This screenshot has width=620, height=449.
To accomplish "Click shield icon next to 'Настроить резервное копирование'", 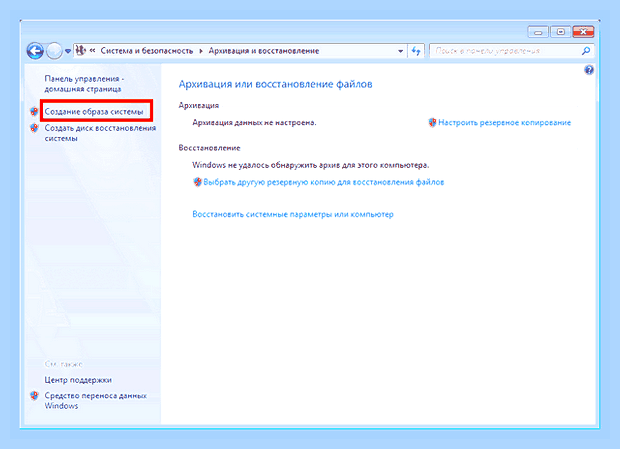I will [x=432, y=123].
